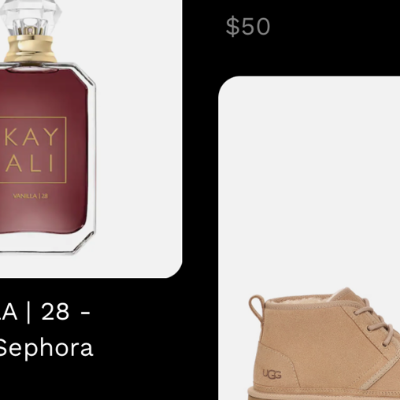Click the "KAY" letters on the bottle label
Screen dimensions: 400x400
point(32,137)
